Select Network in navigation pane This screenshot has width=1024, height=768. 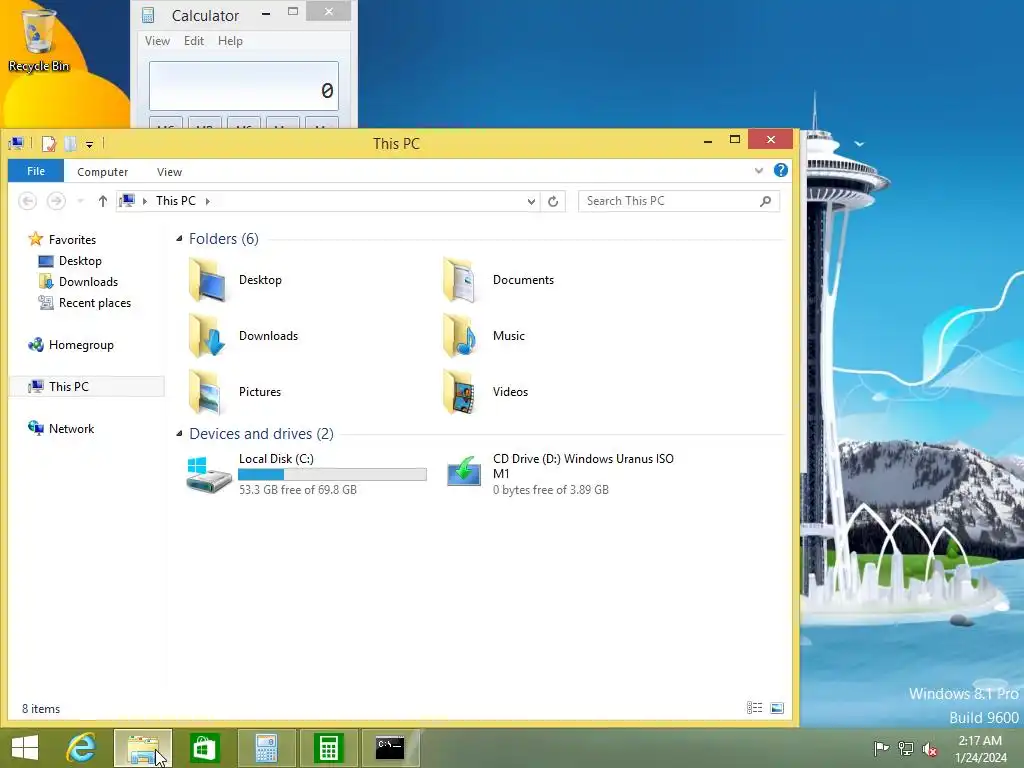(71, 428)
